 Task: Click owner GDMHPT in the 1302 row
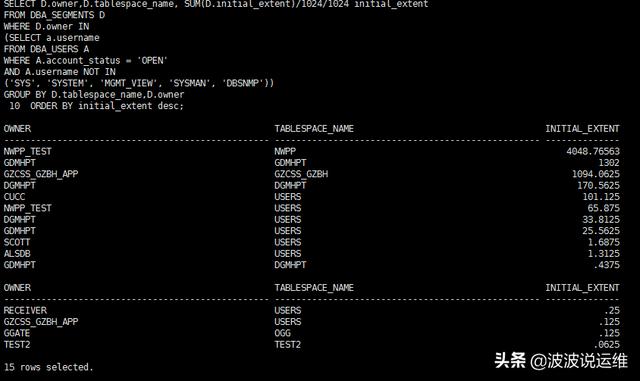pyautogui.click(x=20, y=163)
